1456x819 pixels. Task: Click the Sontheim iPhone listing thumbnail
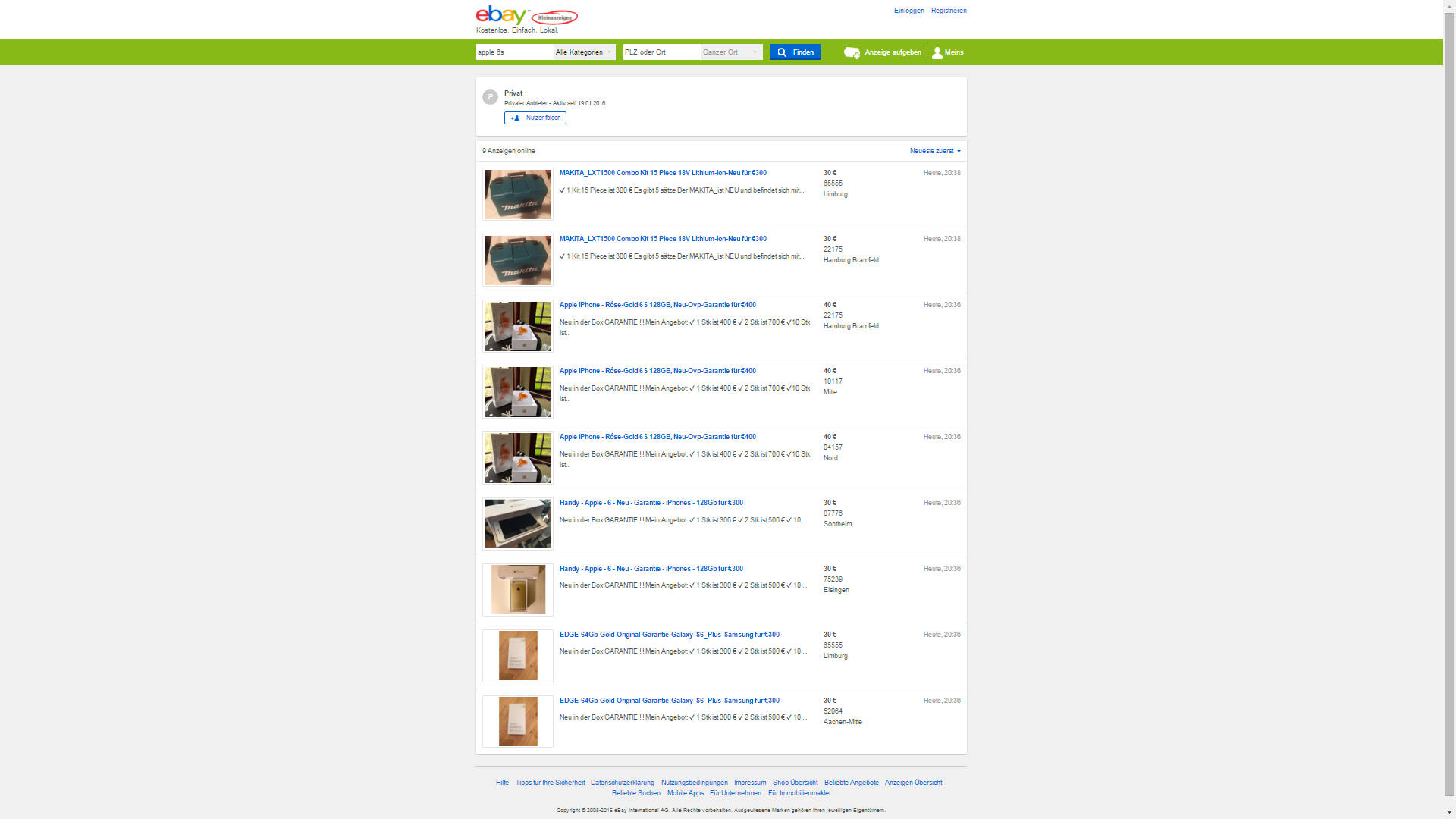point(518,524)
